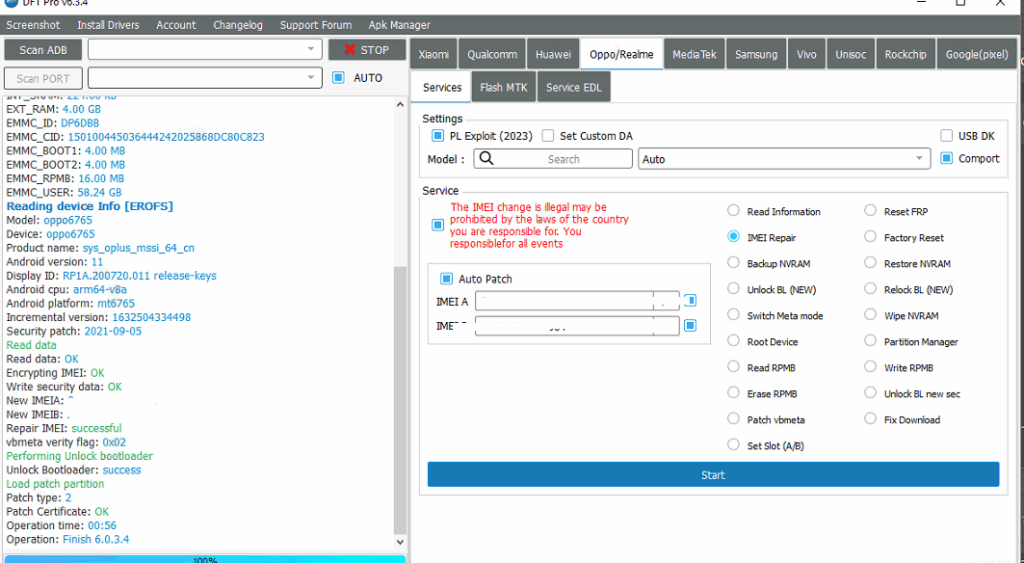
Task: Enable Set Custom DA checkbox
Action: (x=548, y=136)
